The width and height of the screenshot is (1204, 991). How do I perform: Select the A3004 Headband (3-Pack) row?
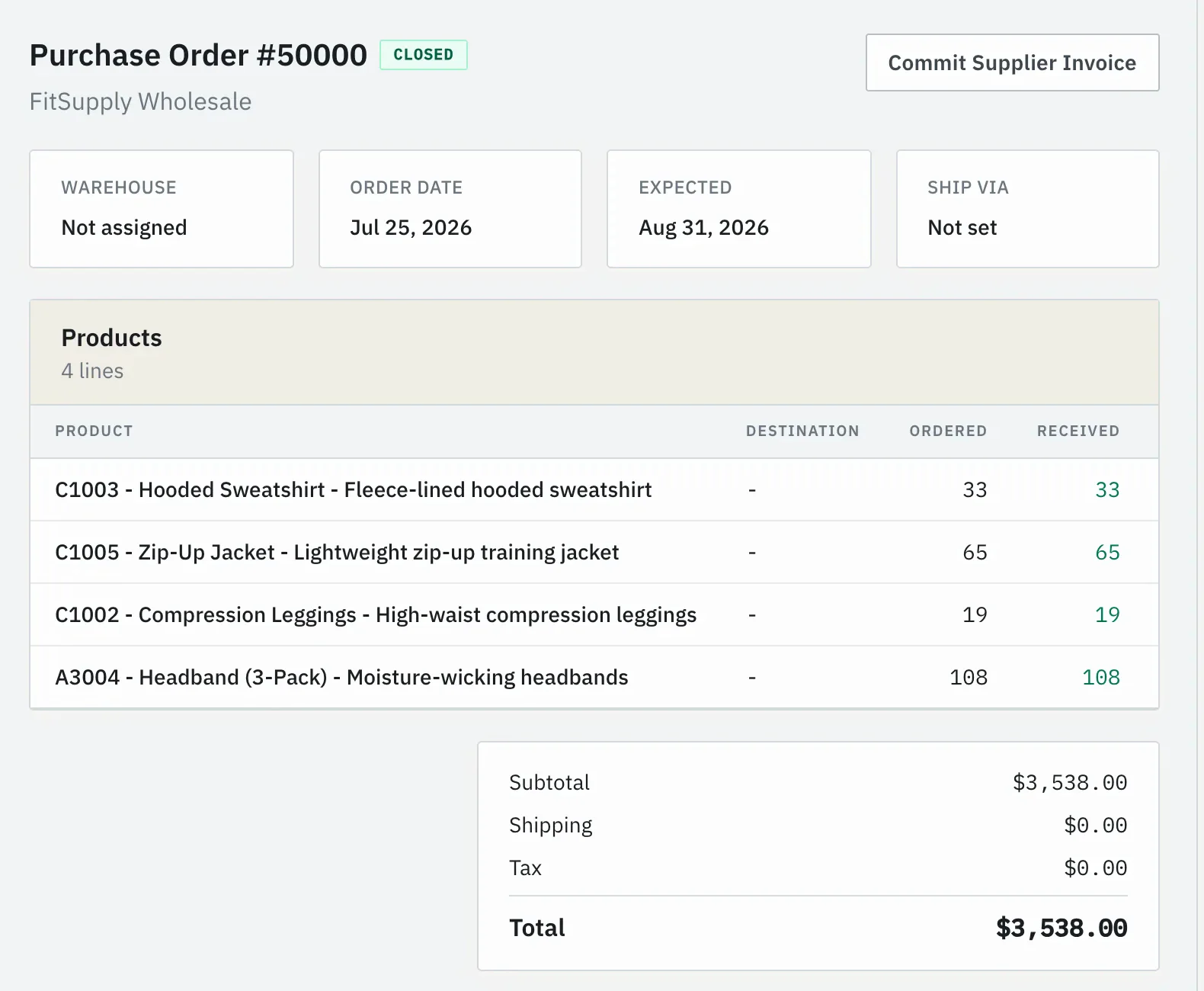click(594, 677)
